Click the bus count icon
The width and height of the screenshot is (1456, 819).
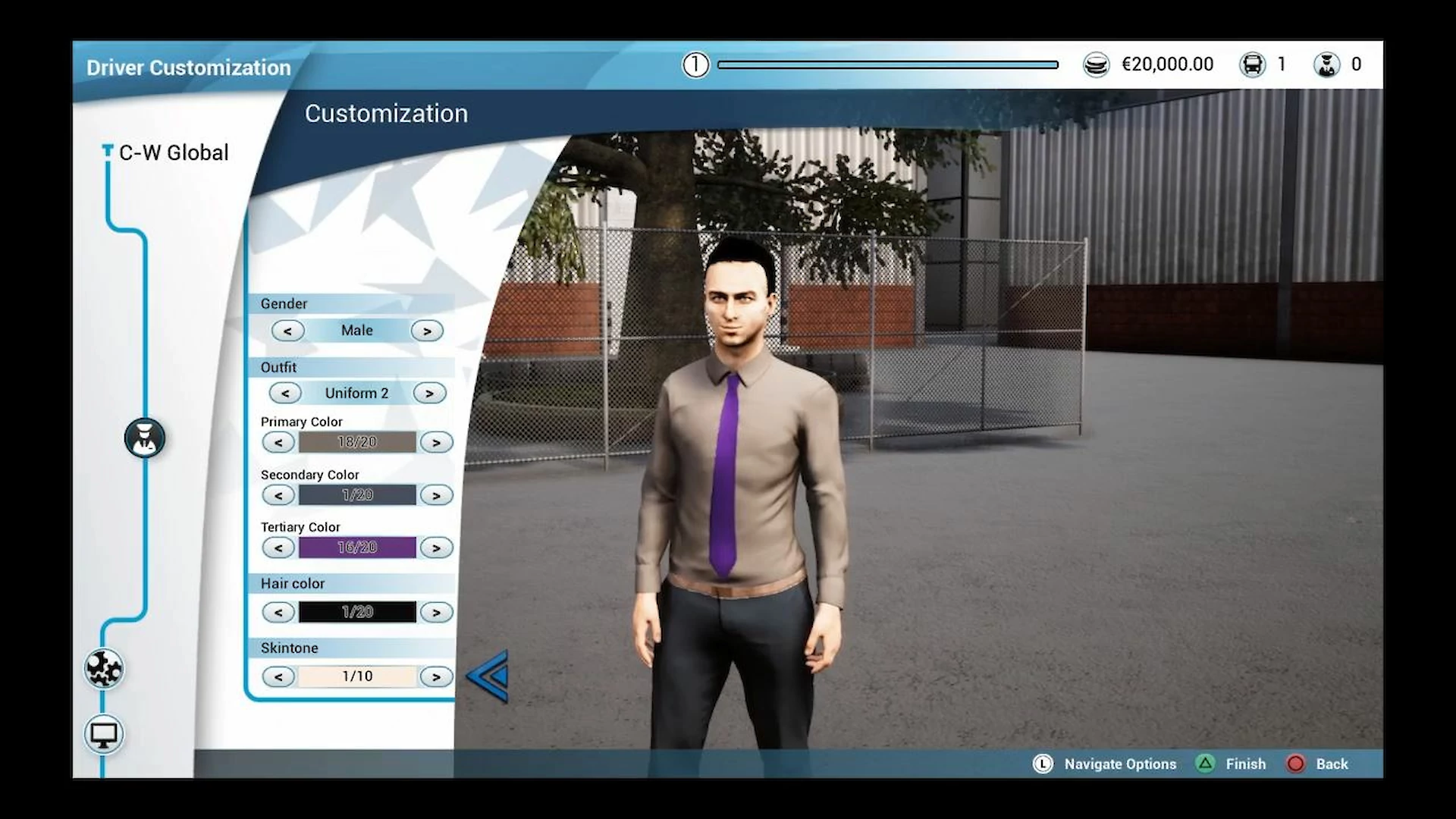(x=1252, y=64)
